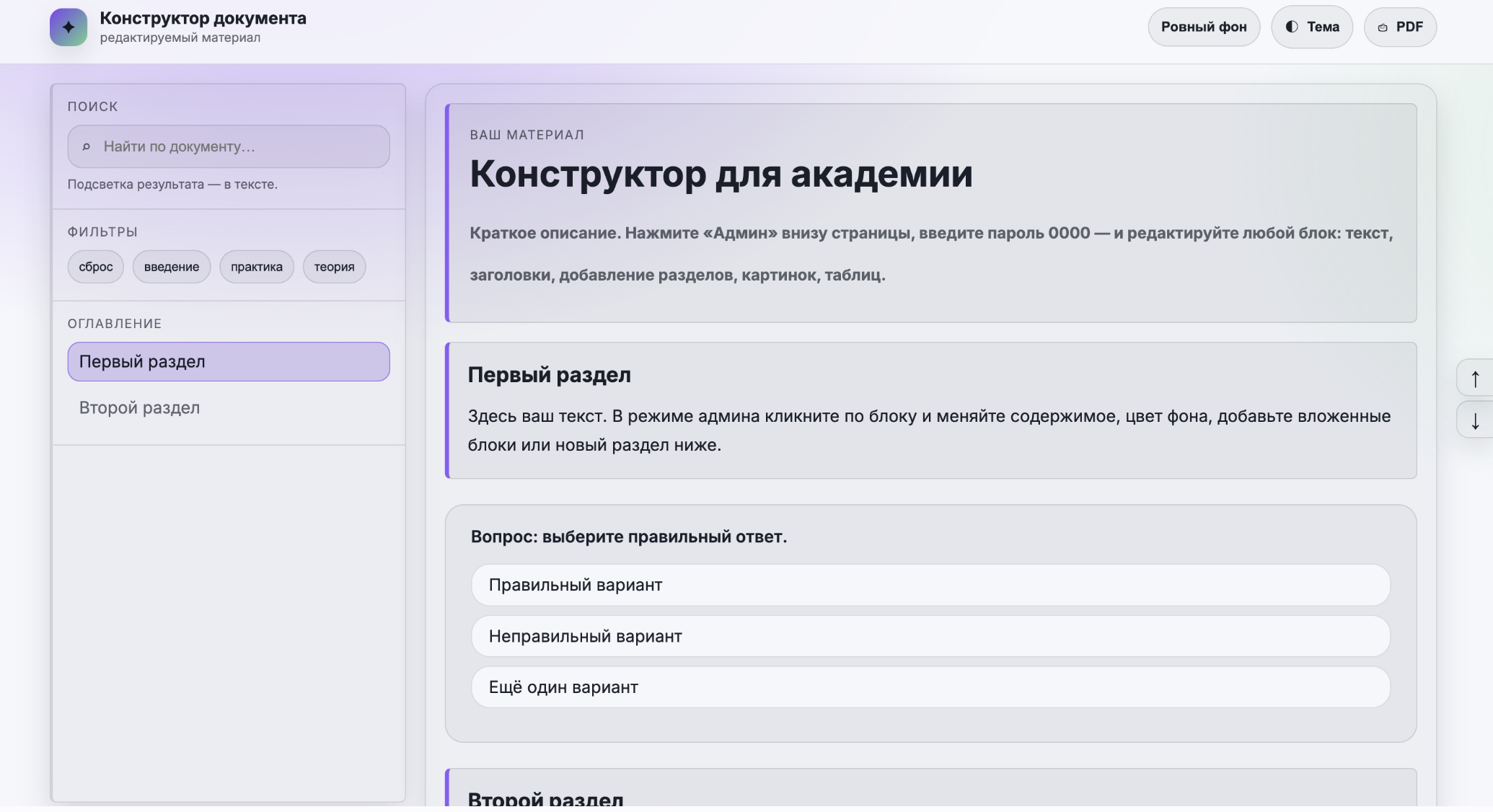The height and width of the screenshot is (812, 1493).
Task: Click the scroll-up arrow icon
Action: tap(1475, 378)
